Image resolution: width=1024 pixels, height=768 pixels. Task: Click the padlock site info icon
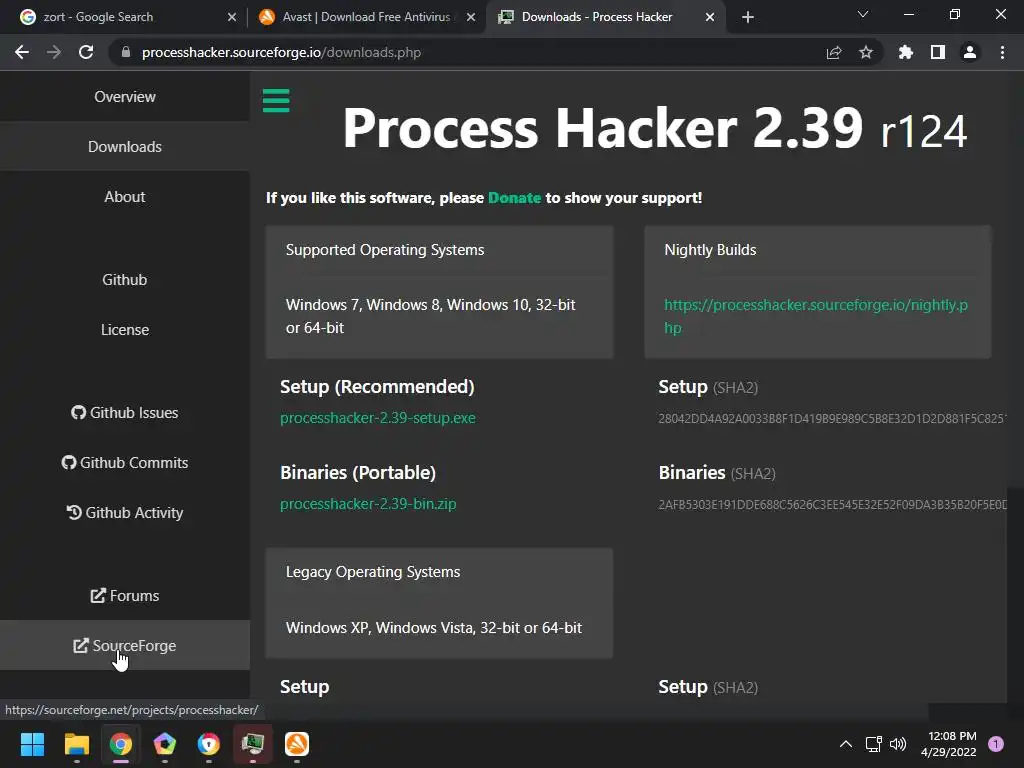[x=126, y=52]
